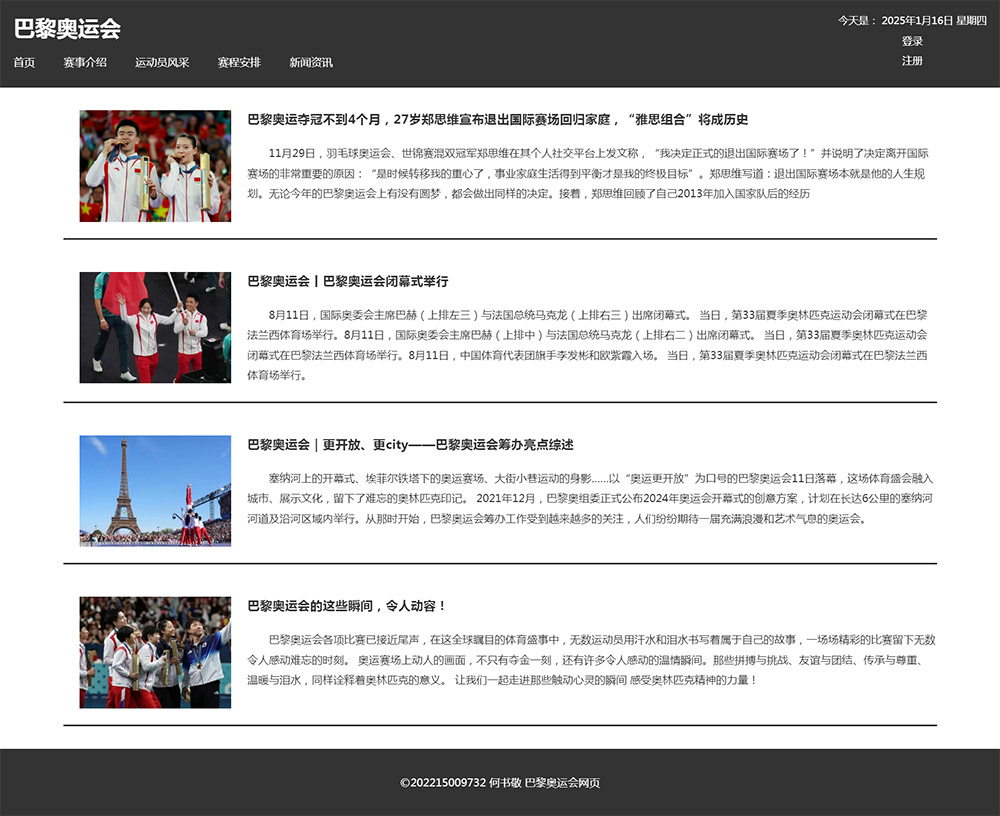
Task: Click the summary starting 巴黎奥运会各项比赛已接近尾声
Action: [591, 660]
